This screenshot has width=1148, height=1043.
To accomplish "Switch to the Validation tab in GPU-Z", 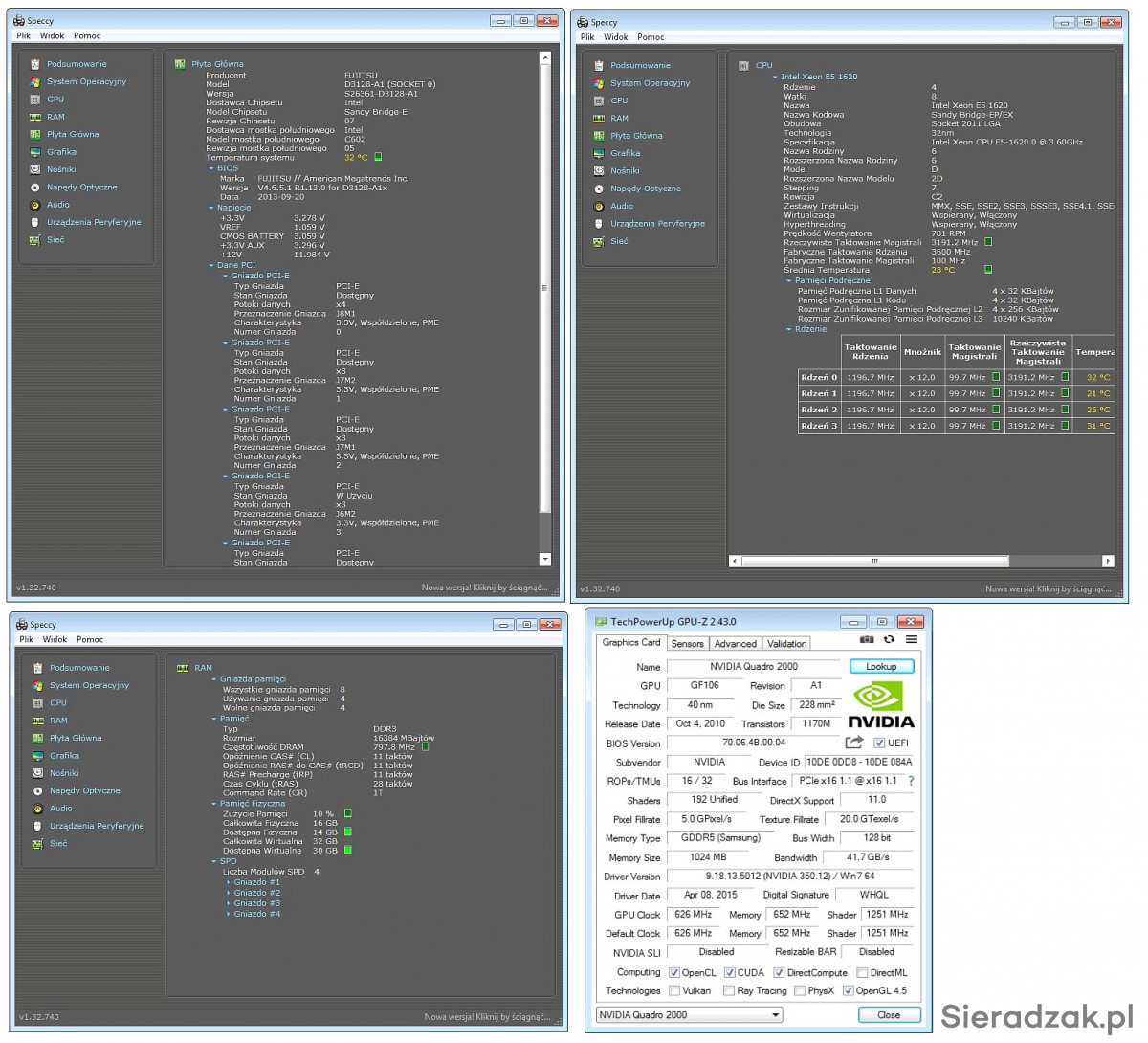I will (x=786, y=644).
